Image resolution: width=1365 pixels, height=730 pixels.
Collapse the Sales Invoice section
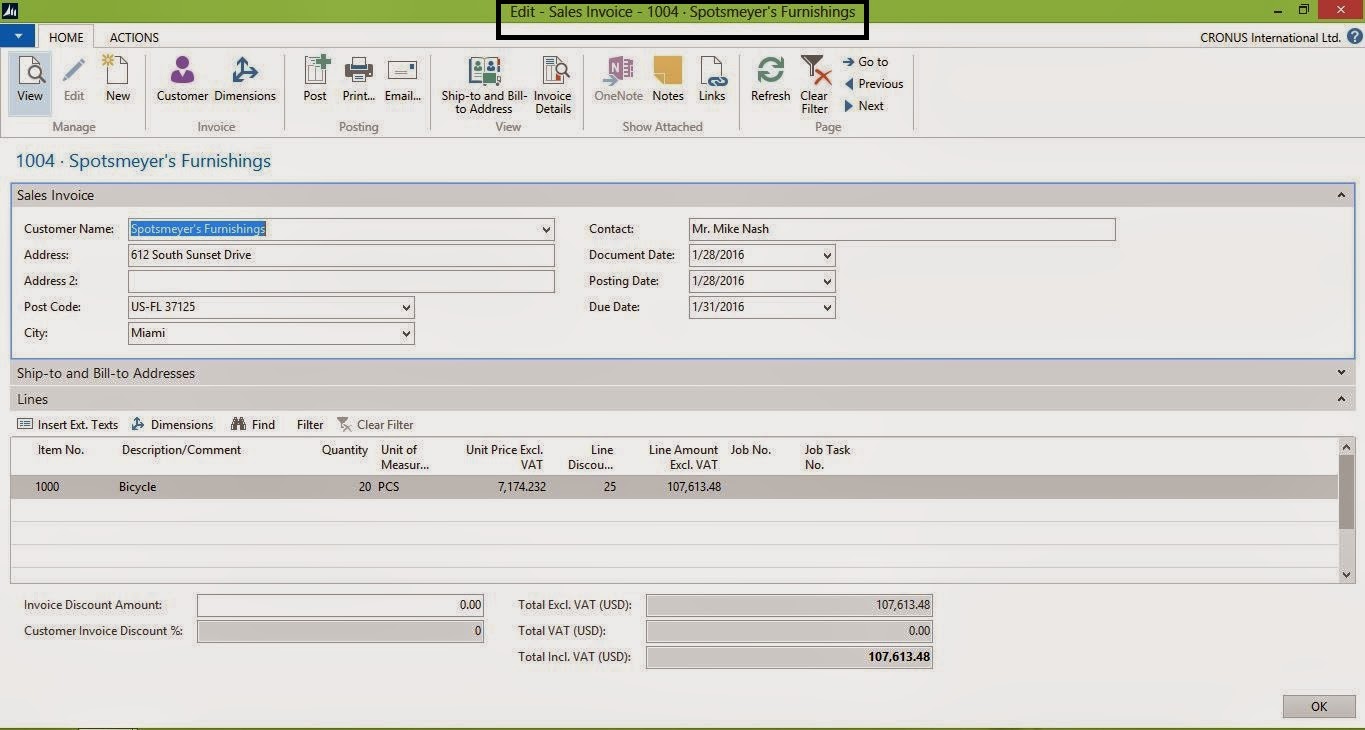1341,195
